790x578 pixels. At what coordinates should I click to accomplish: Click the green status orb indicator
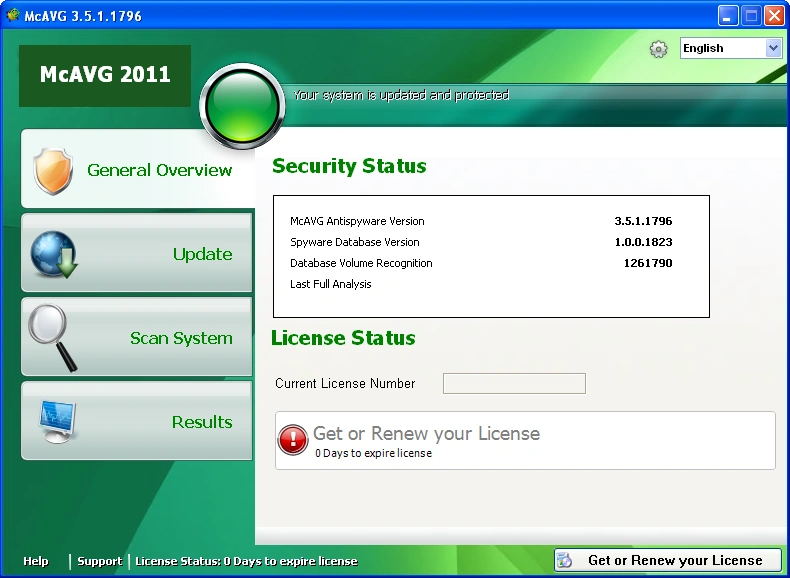pyautogui.click(x=242, y=106)
